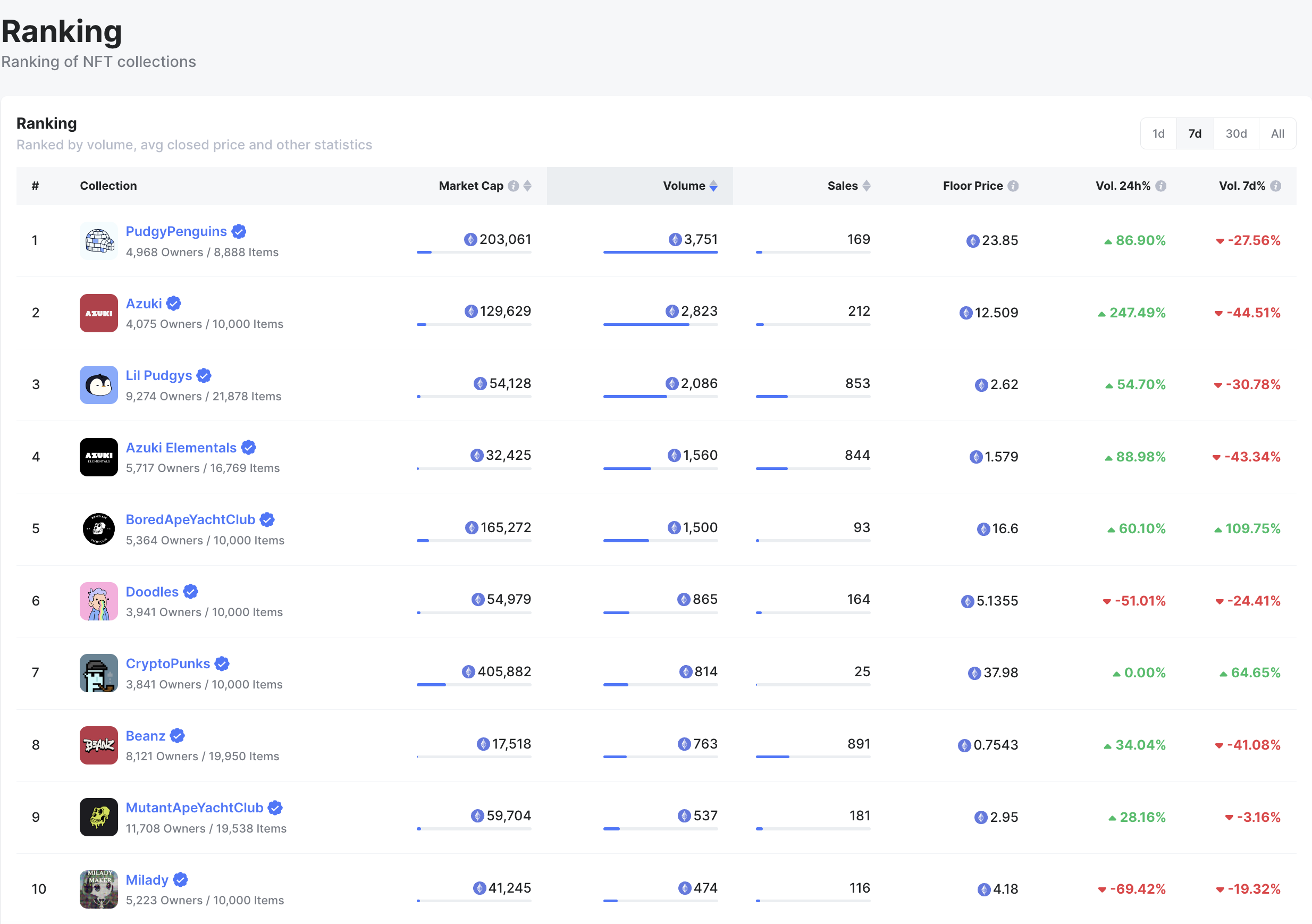Select the All time range tab
The width and height of the screenshot is (1312, 924).
pyautogui.click(x=1277, y=134)
